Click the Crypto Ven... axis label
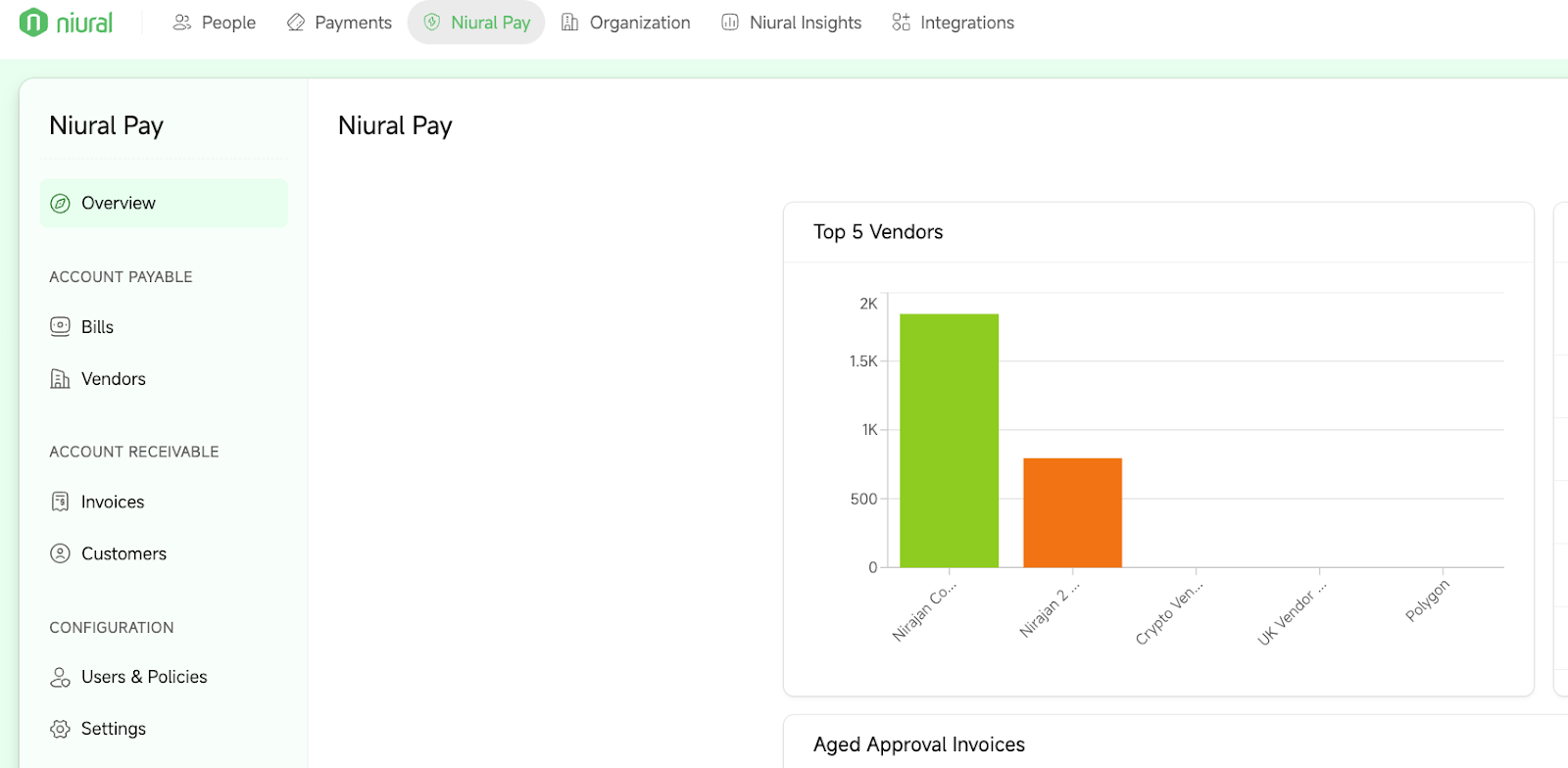 coord(1169,613)
